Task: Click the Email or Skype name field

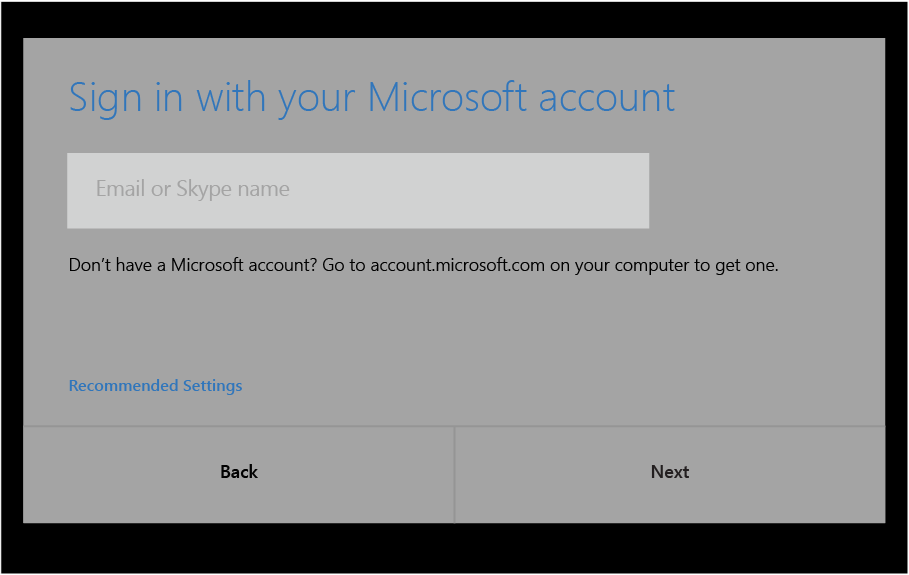Action: [x=357, y=190]
